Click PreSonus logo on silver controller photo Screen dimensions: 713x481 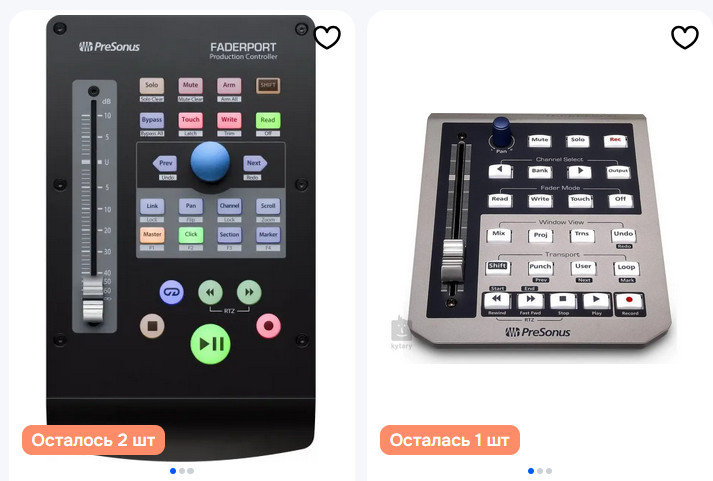[537, 332]
